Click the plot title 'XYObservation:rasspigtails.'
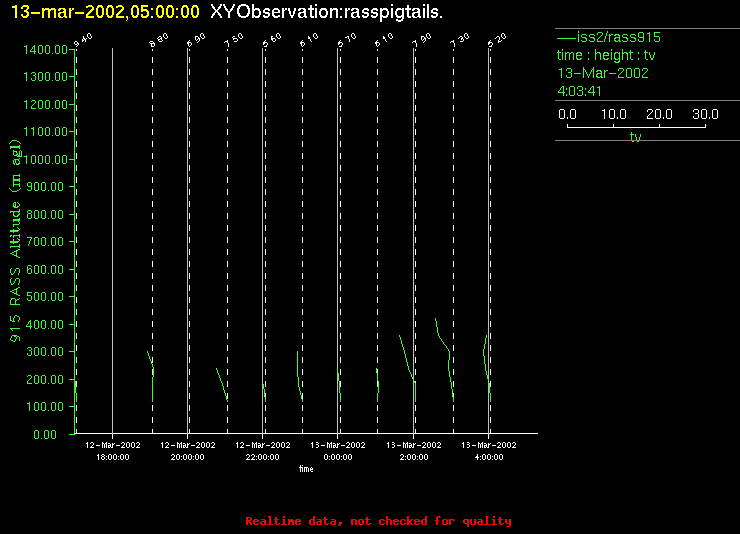The width and height of the screenshot is (740, 534). click(326, 12)
